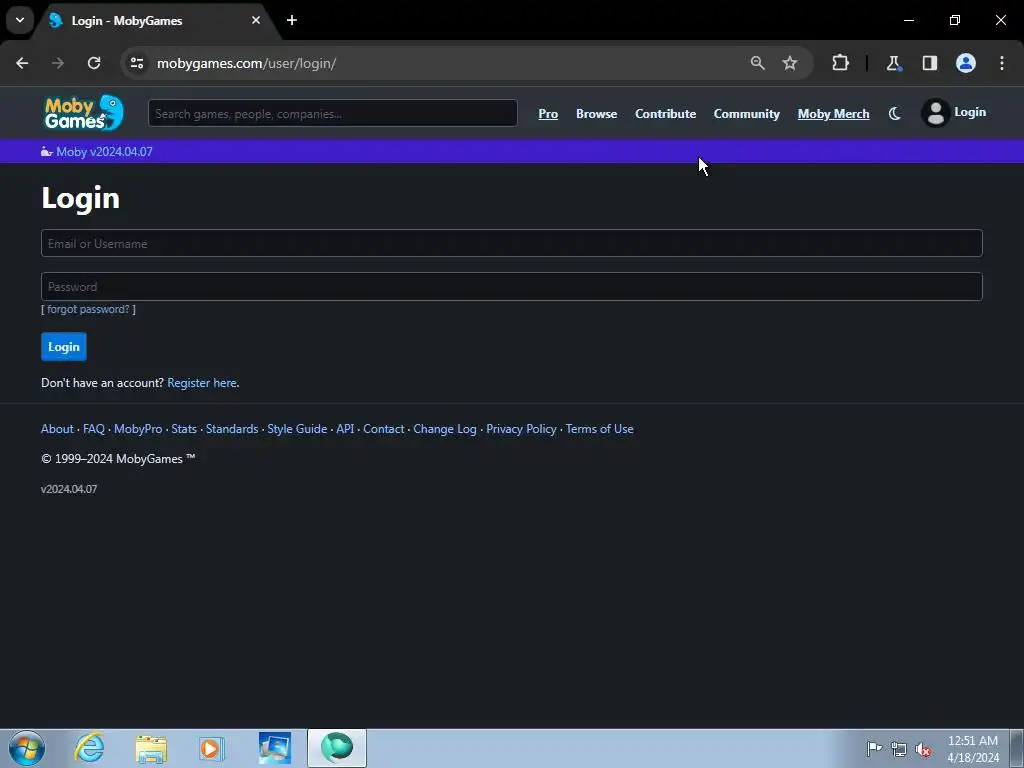
Task: Open the Change Log footer link
Action: coord(445,428)
